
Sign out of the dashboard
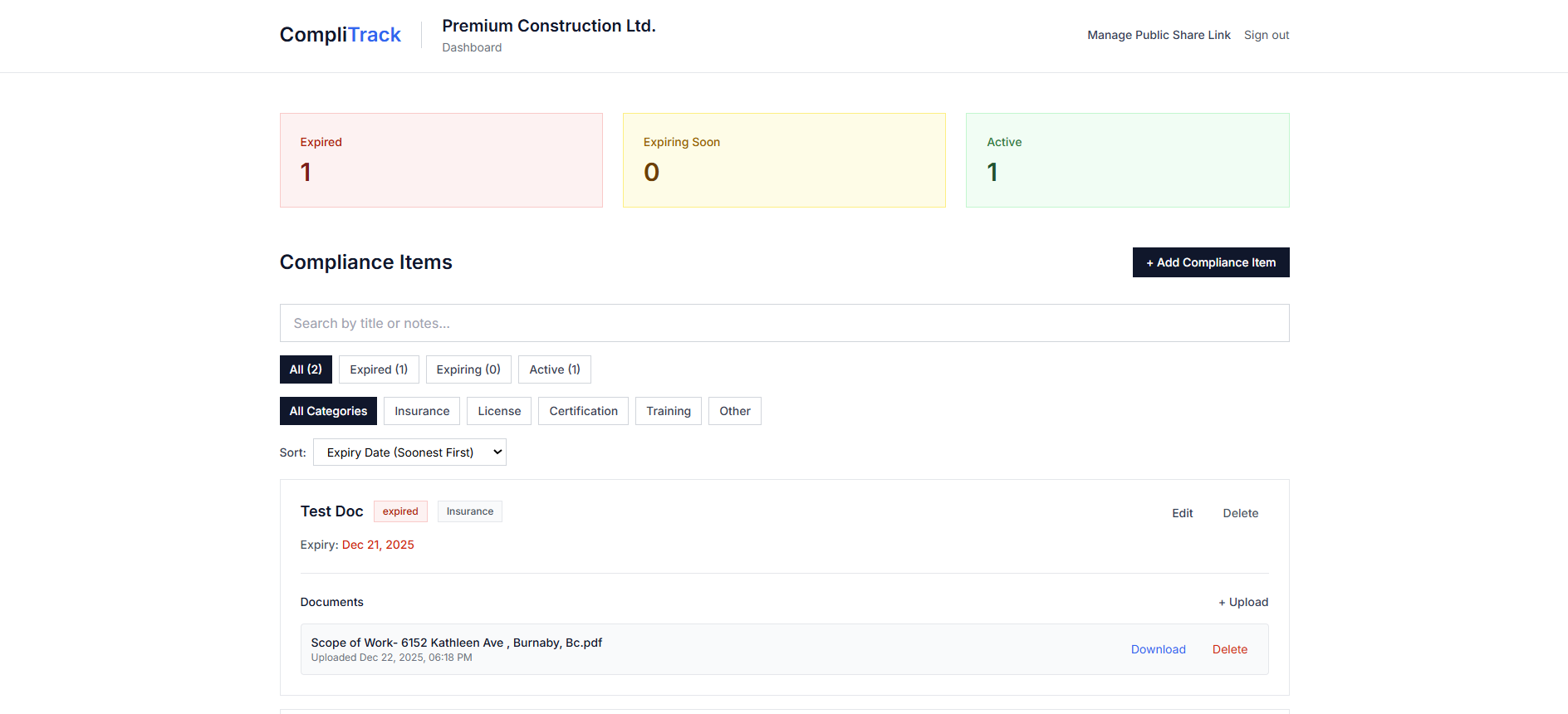pos(1267,35)
